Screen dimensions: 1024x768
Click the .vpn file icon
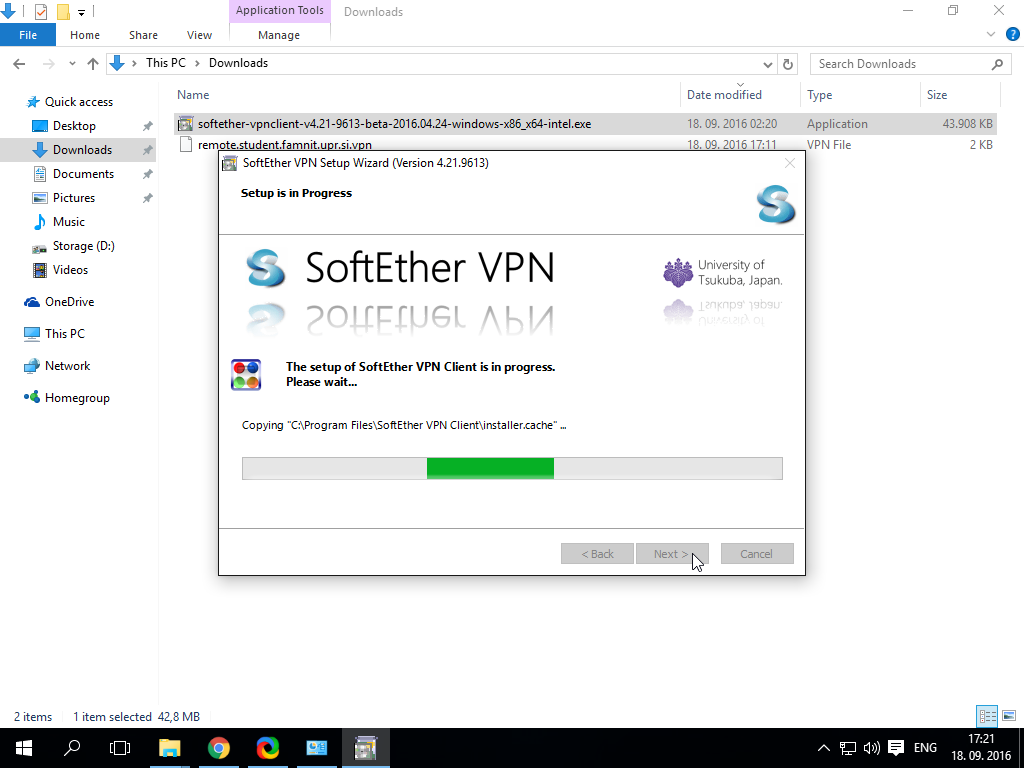tap(185, 144)
